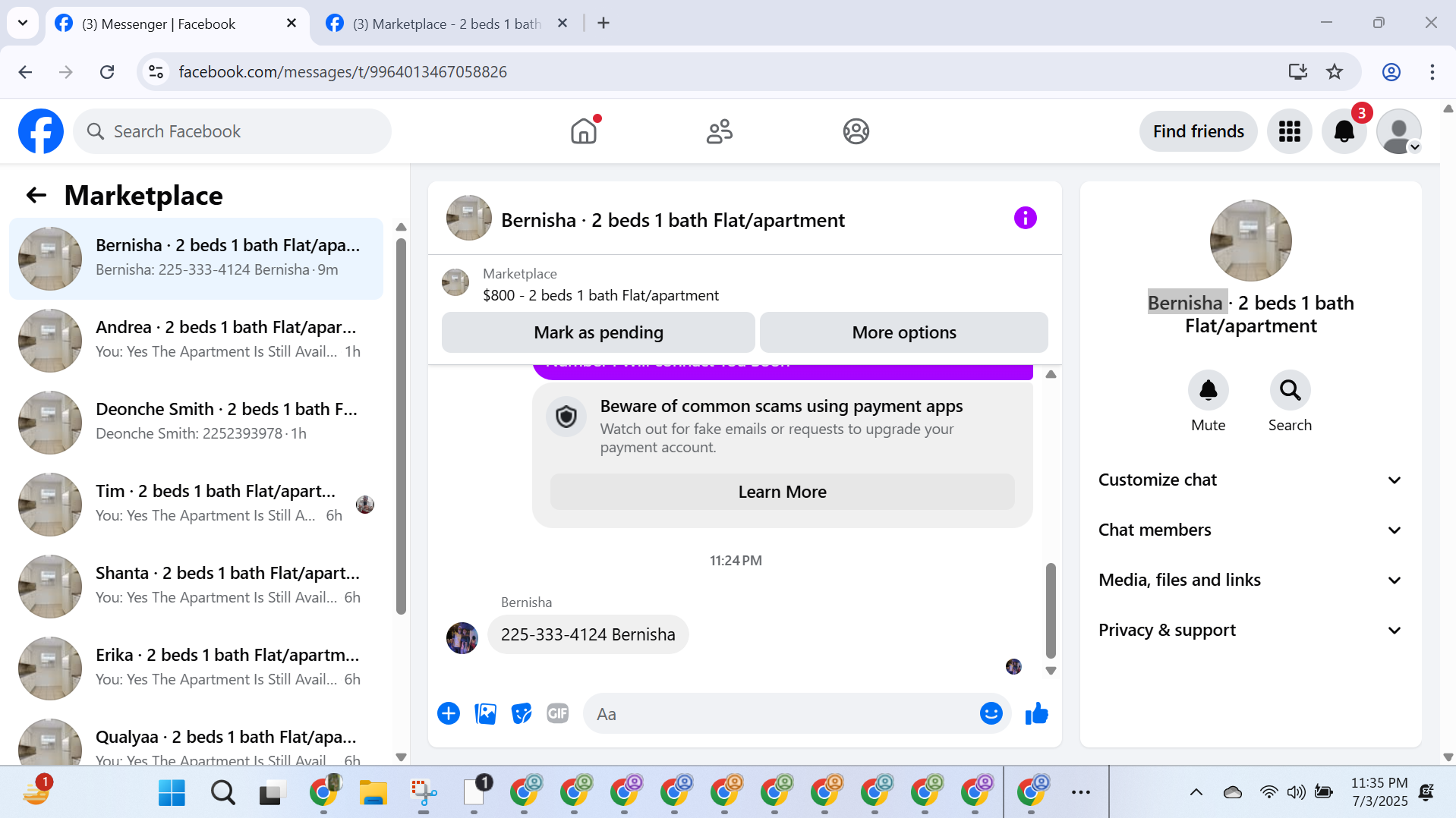Open the purple conversation information icon

[x=1025, y=219]
